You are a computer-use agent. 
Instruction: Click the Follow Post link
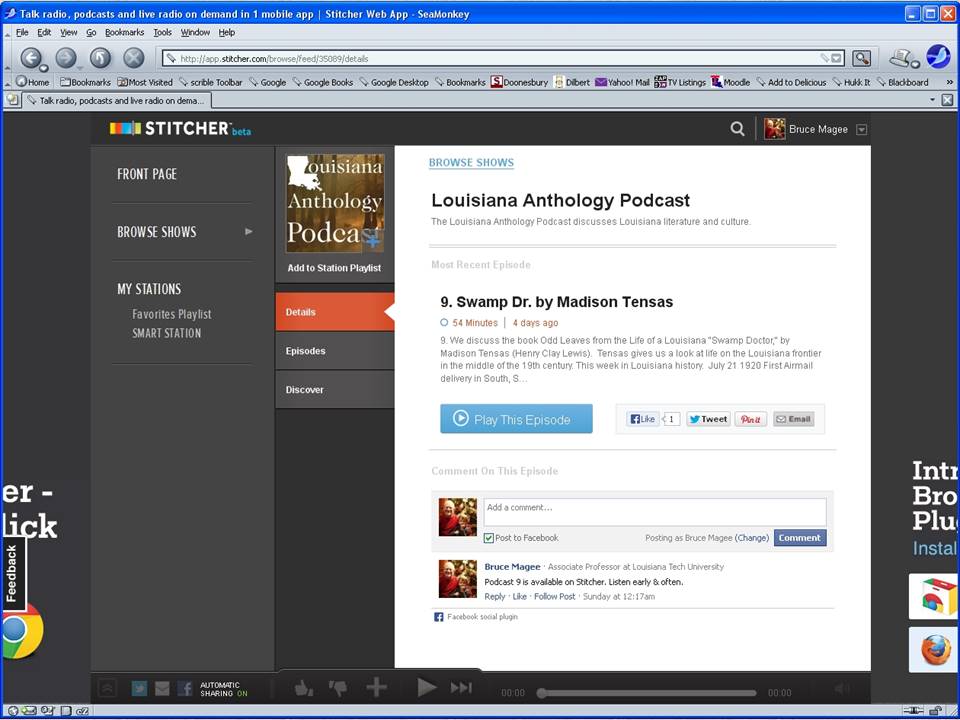[x=554, y=597]
